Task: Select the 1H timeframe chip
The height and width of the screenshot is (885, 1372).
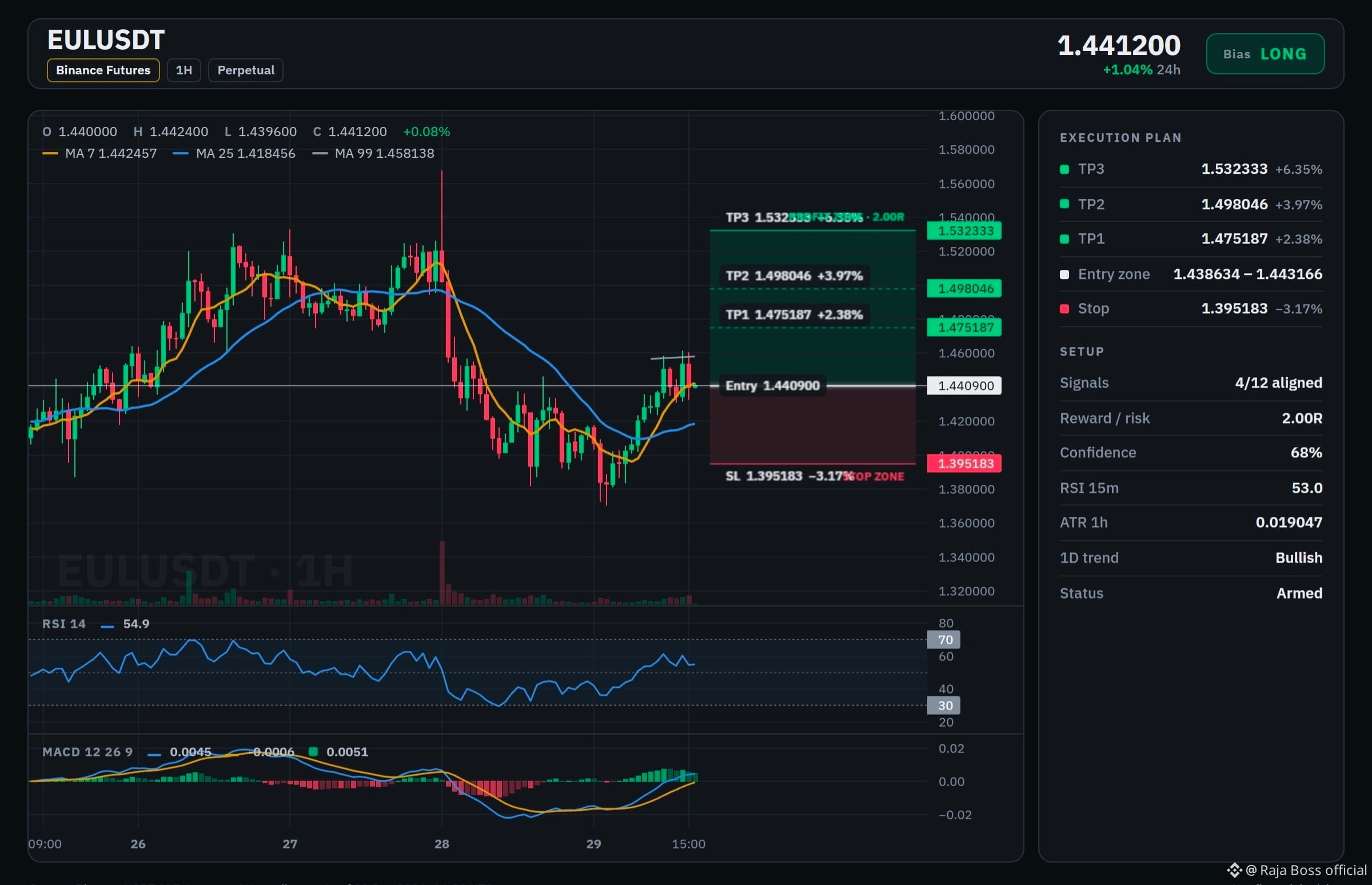Action: pyautogui.click(x=184, y=70)
